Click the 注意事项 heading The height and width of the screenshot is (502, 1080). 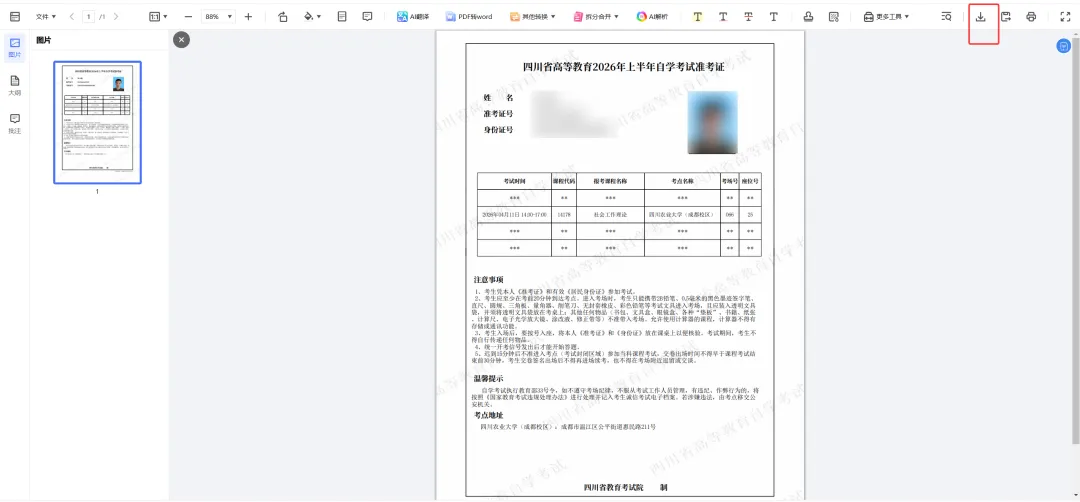pos(488,280)
